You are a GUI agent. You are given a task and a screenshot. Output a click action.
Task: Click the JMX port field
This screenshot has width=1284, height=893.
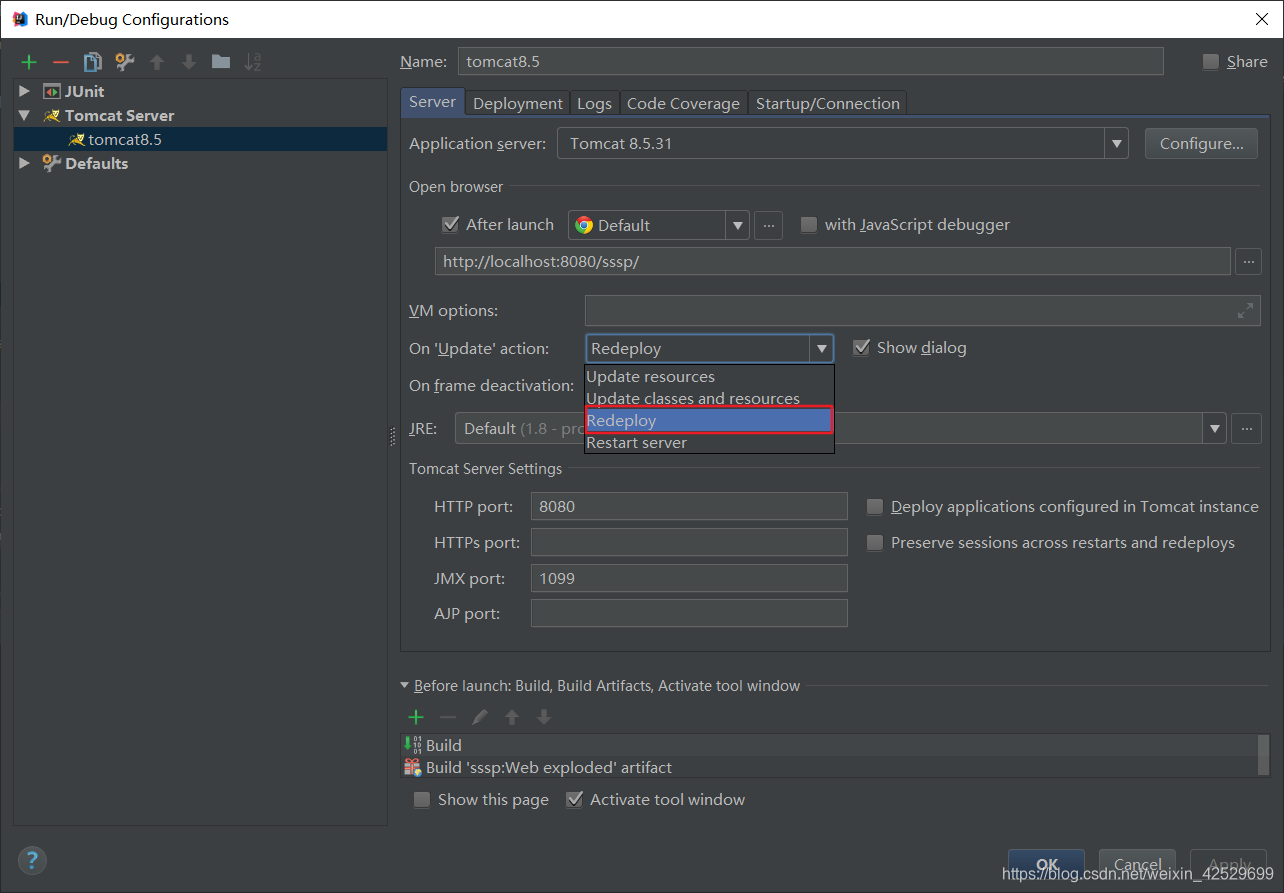coord(689,579)
